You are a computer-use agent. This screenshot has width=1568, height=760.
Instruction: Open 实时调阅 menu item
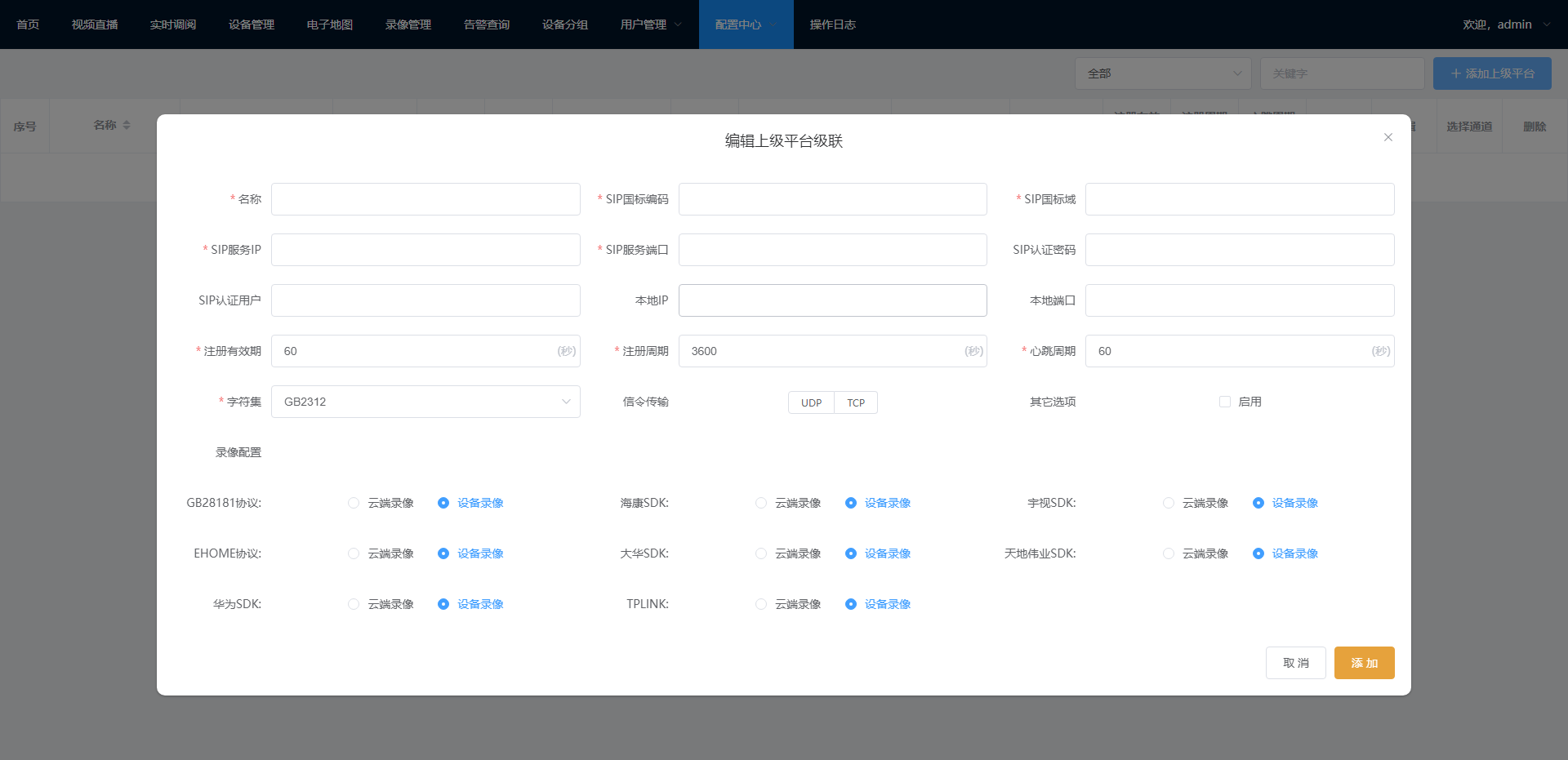click(173, 24)
